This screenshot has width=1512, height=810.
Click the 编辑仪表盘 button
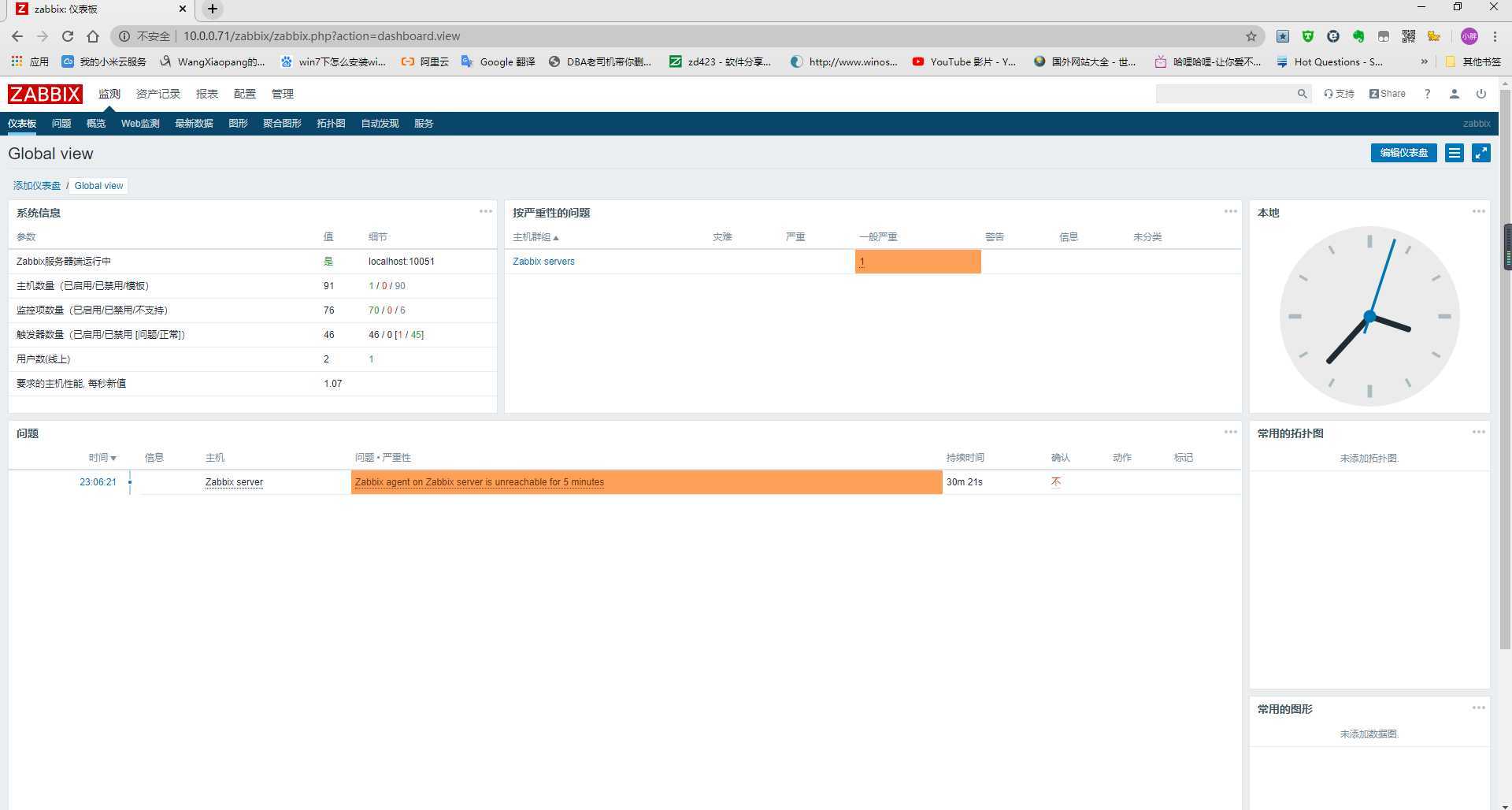click(1403, 153)
